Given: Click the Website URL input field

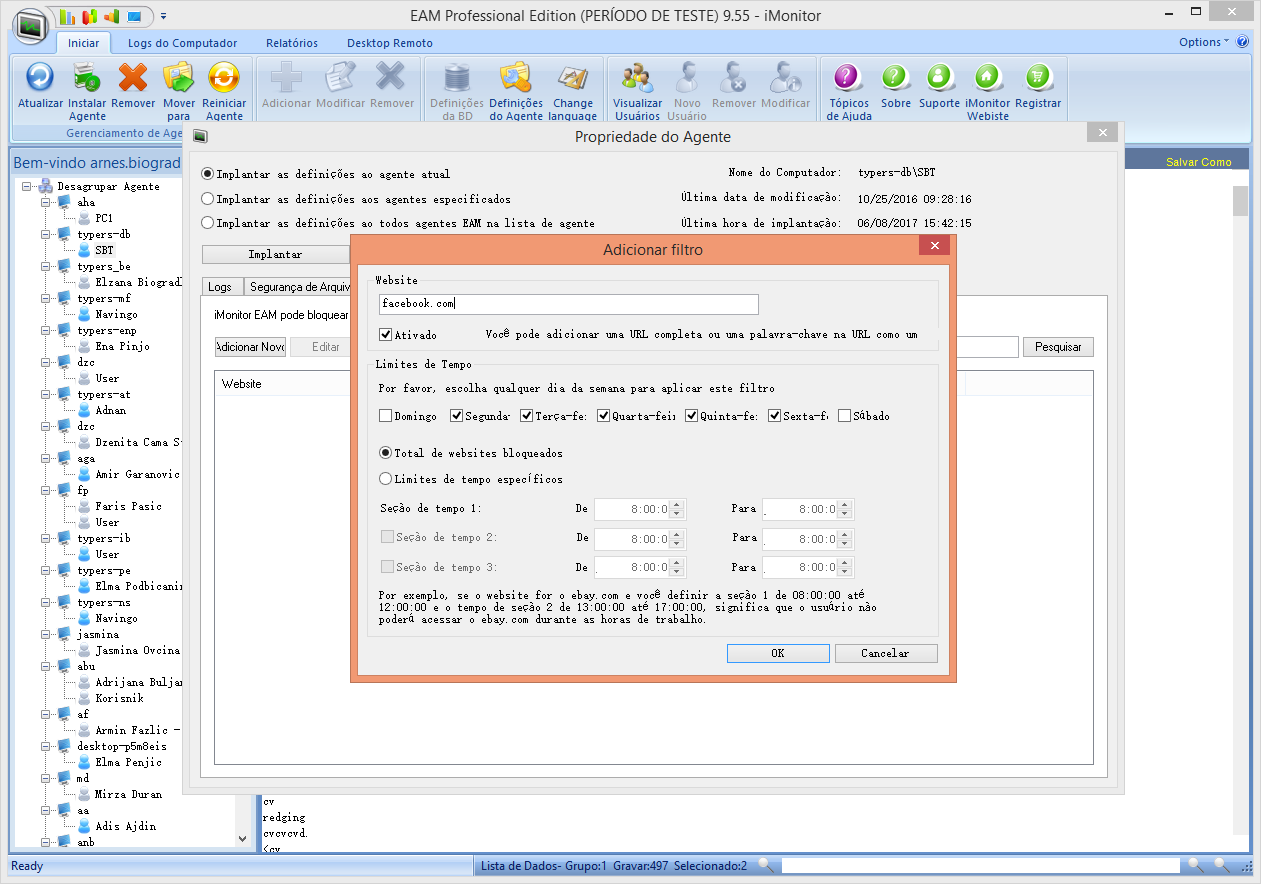Looking at the screenshot, I should click(568, 304).
